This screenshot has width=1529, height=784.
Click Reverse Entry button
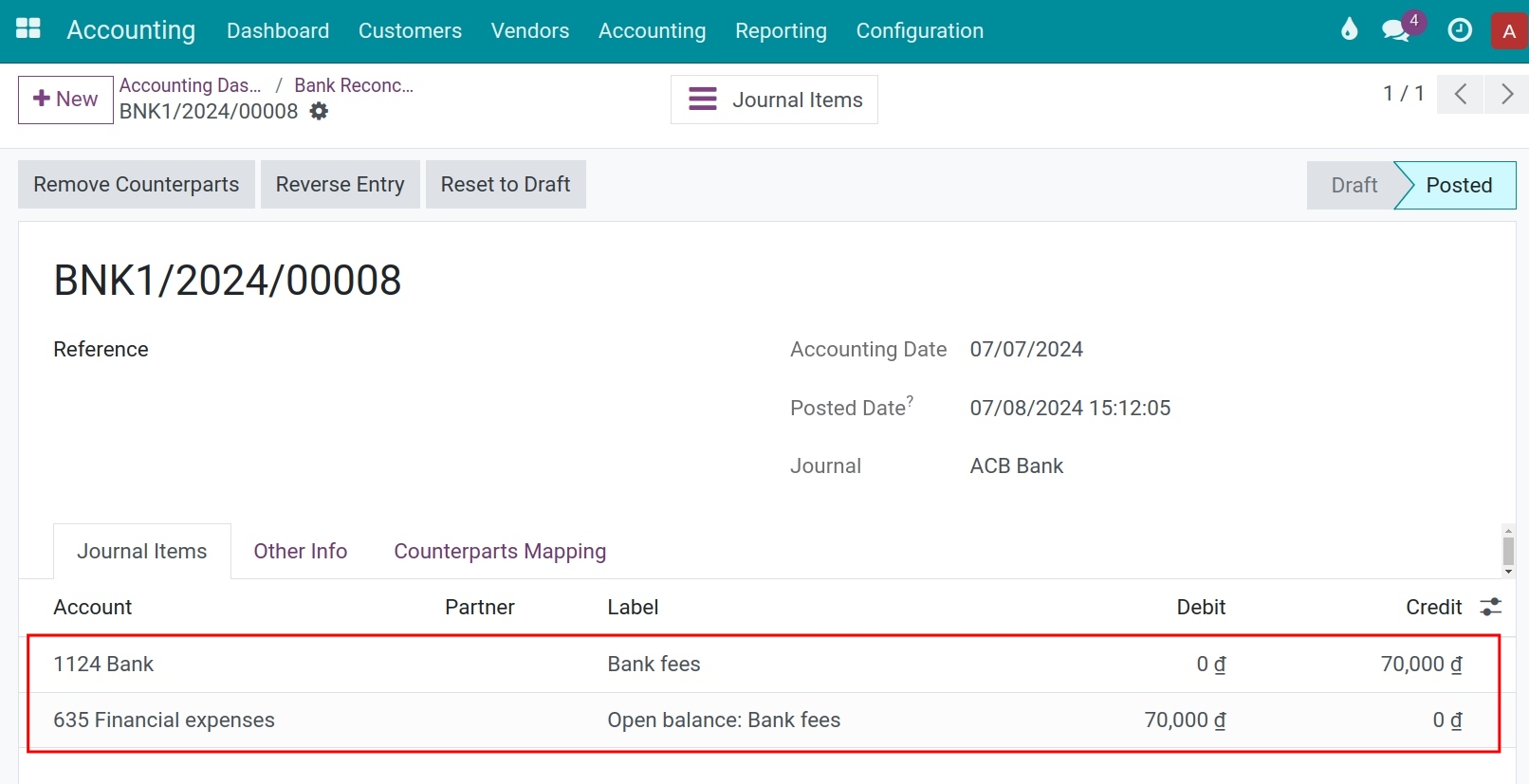tap(340, 184)
